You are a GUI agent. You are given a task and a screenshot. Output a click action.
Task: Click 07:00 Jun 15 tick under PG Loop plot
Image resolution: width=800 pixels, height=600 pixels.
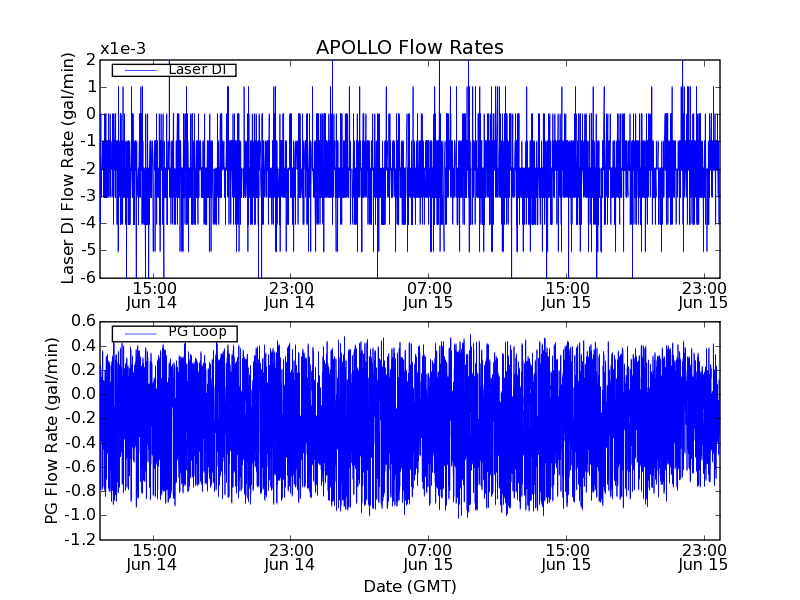coord(428,557)
